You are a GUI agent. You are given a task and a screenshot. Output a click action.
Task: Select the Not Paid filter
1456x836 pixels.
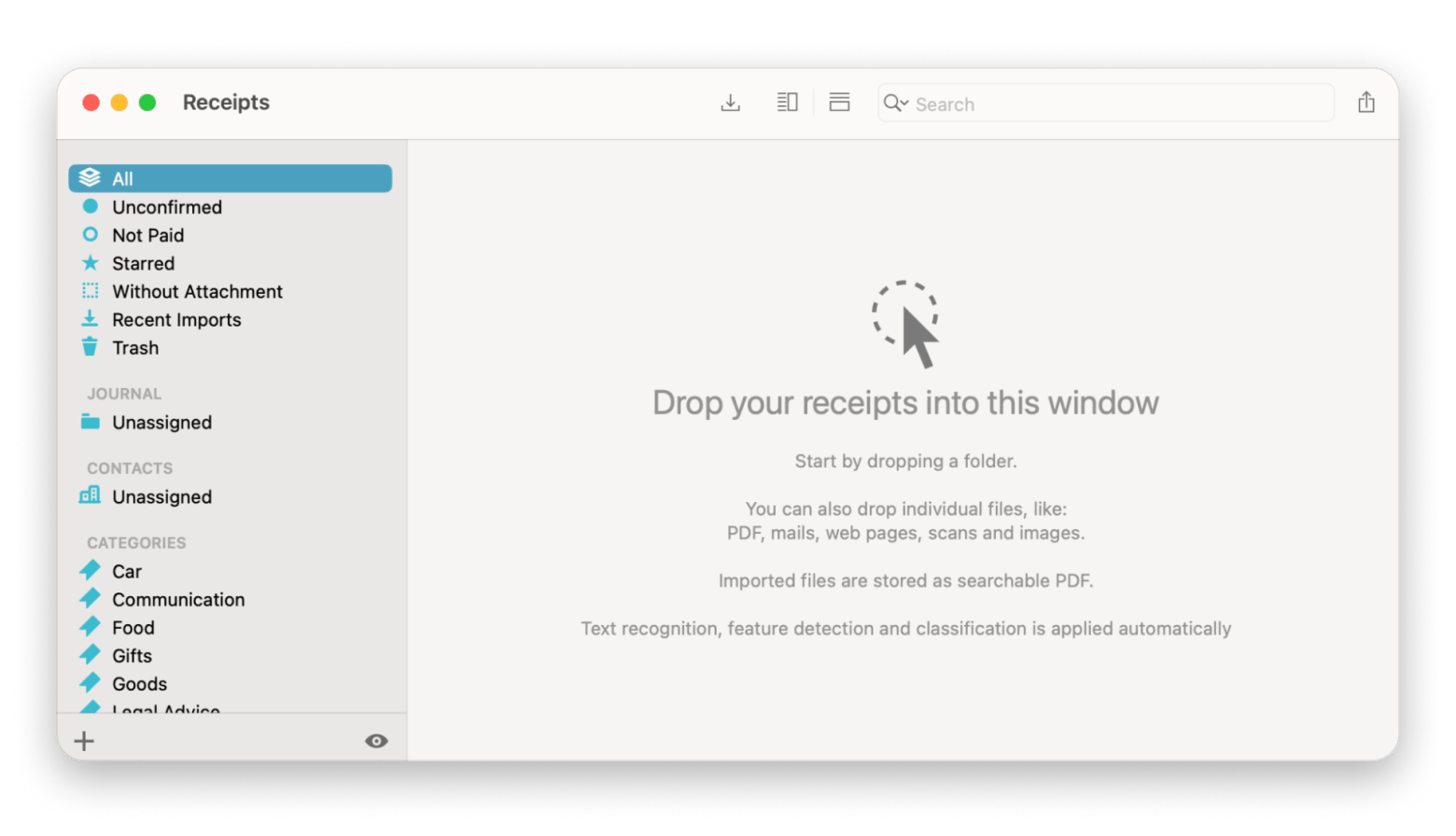[x=147, y=235]
